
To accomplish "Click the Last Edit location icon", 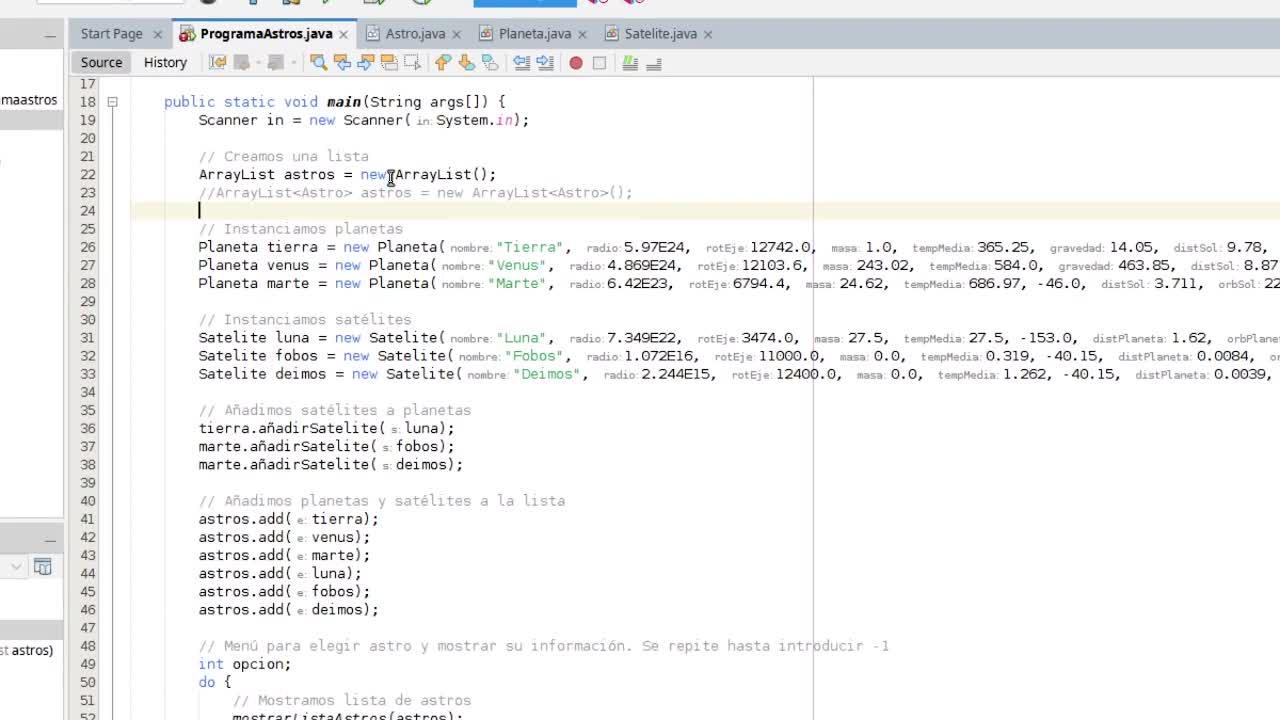I will point(217,63).
